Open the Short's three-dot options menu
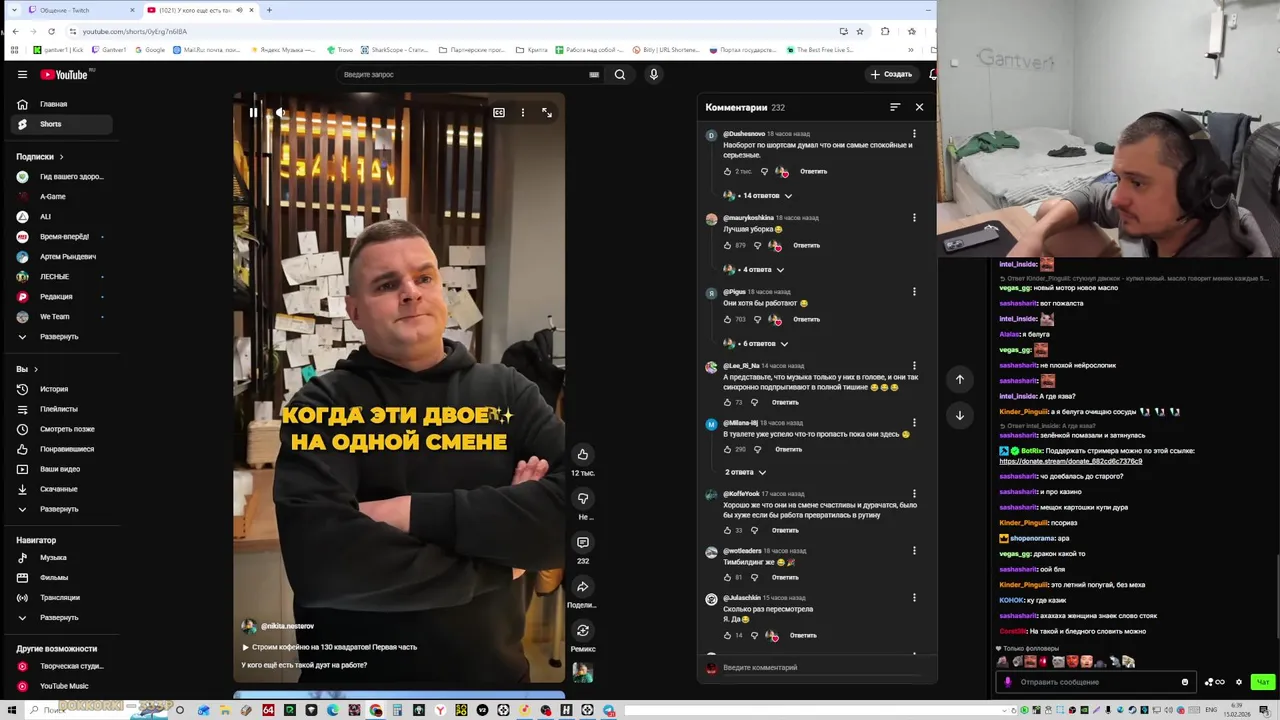This screenshot has height=720, width=1280. (522, 112)
